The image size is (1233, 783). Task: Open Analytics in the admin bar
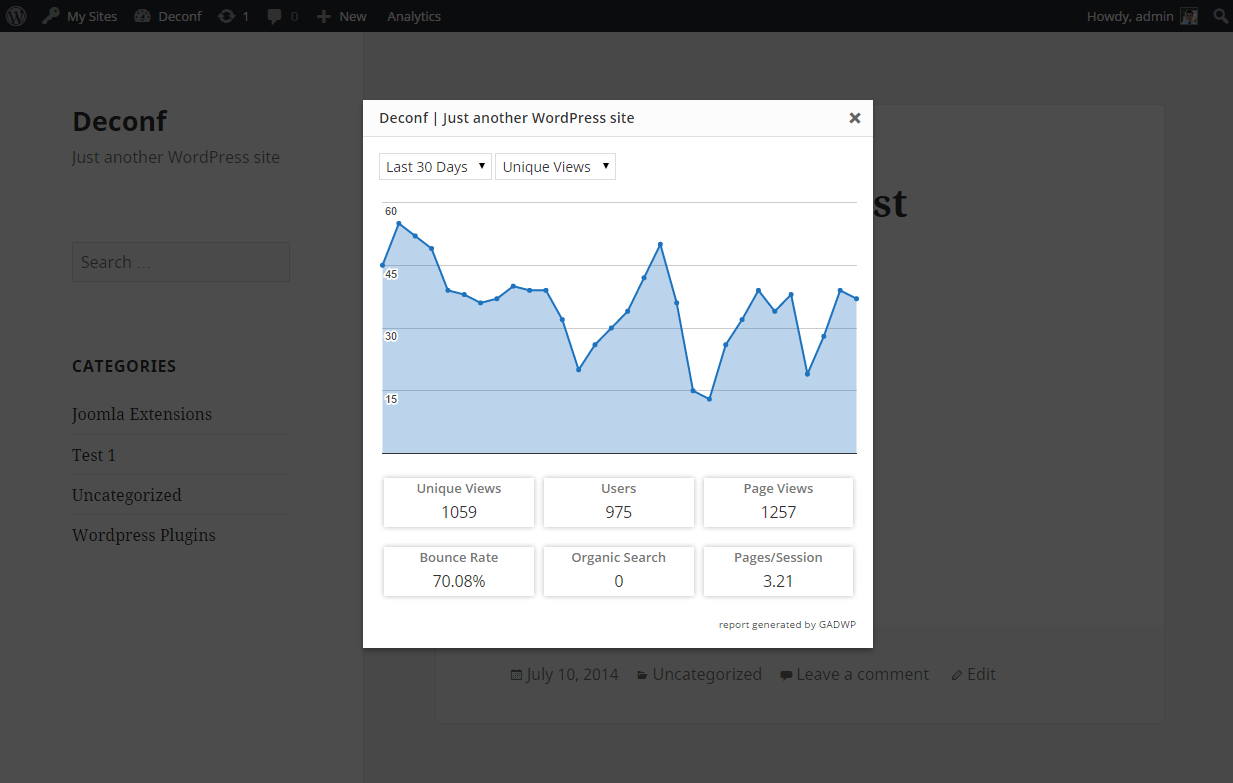click(x=414, y=16)
